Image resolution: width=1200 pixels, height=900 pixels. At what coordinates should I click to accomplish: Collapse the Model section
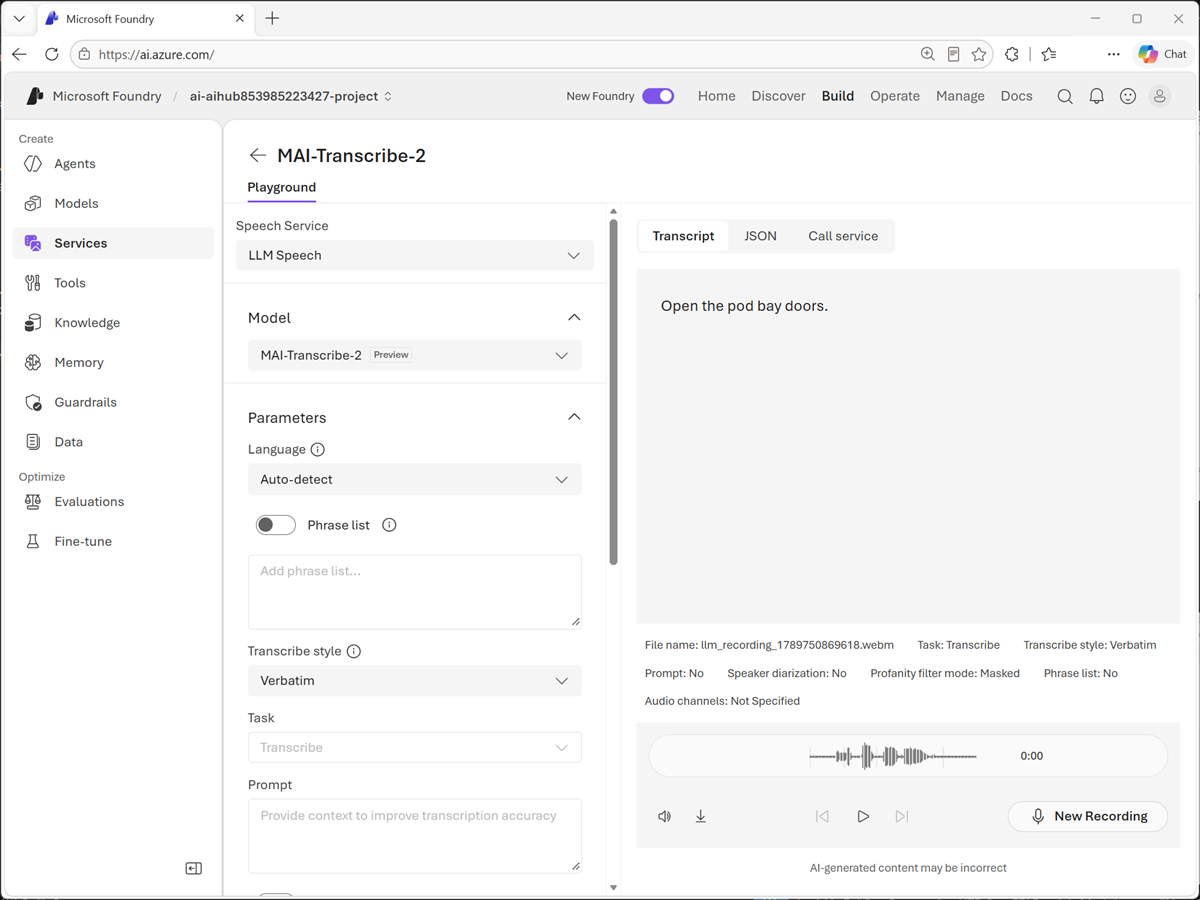(574, 317)
